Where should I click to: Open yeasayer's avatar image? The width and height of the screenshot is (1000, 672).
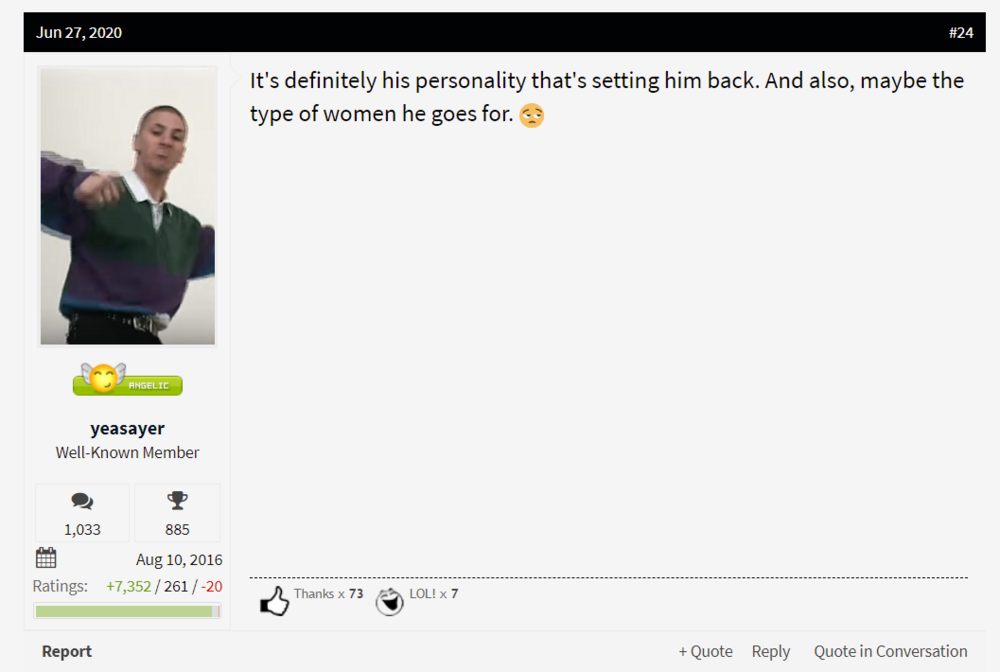tap(128, 207)
